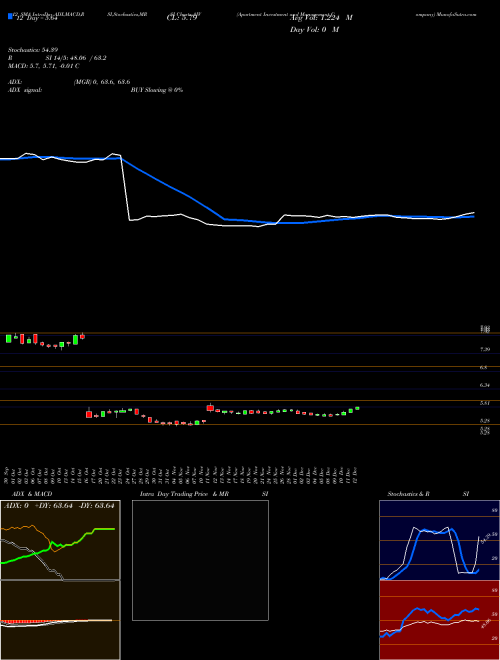Click the 'BUY Slowing @ 0%' signal text
The height and width of the screenshot is (660, 500).
[157, 90]
